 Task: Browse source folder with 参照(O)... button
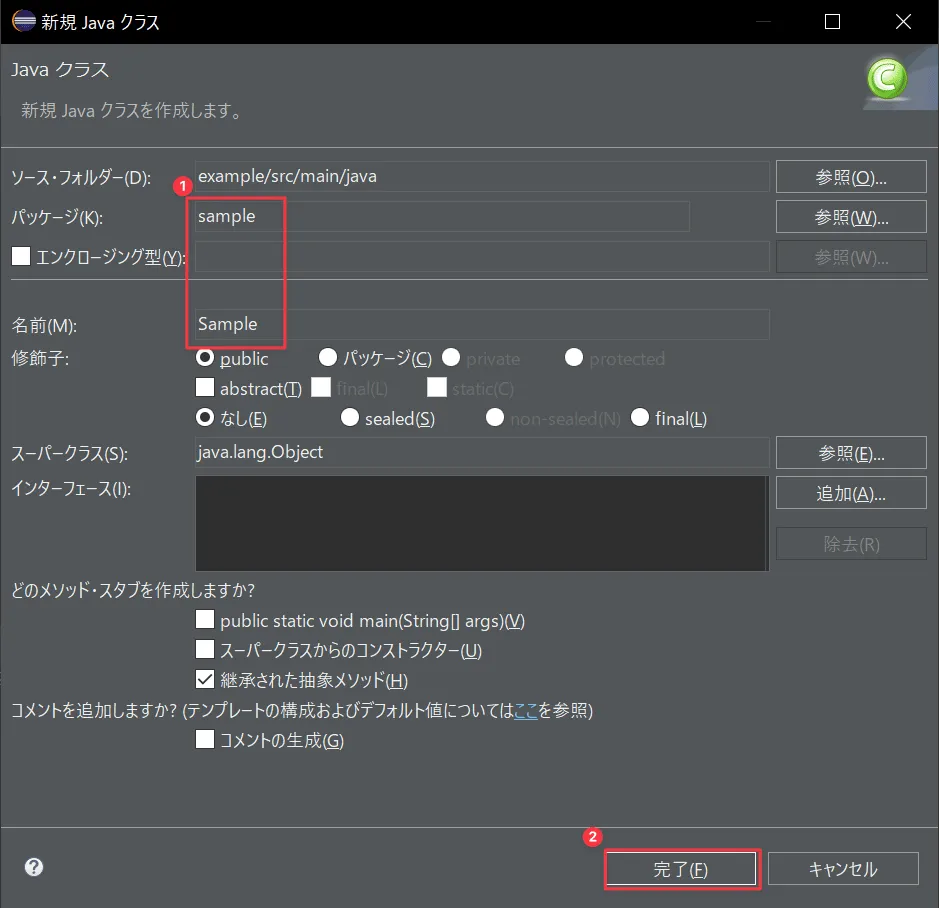pyautogui.click(x=851, y=177)
